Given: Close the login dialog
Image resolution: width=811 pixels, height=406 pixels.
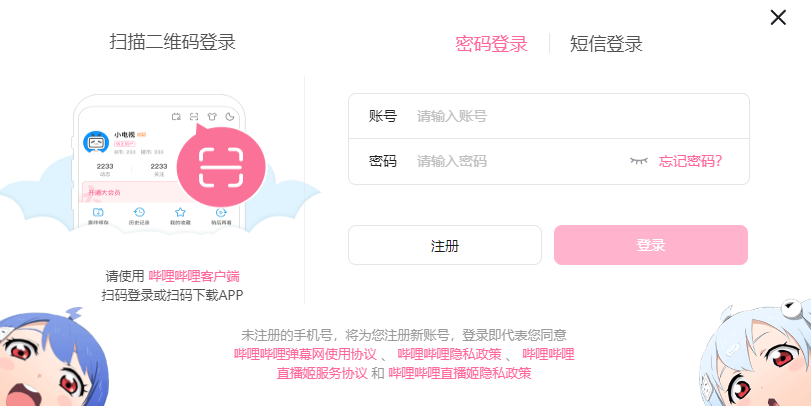Looking at the screenshot, I should point(778,17).
